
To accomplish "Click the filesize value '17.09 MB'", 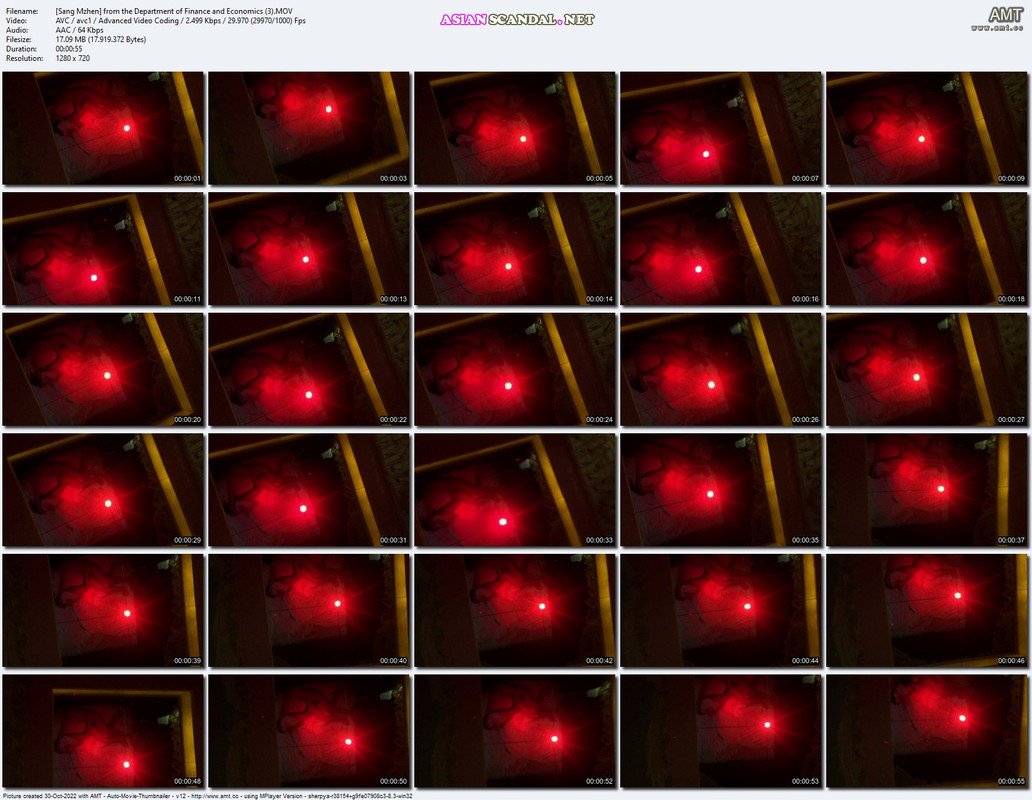I will tap(101, 39).
